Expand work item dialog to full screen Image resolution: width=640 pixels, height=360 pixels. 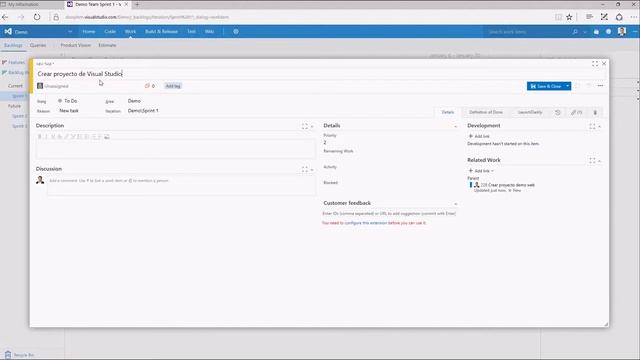click(x=595, y=64)
